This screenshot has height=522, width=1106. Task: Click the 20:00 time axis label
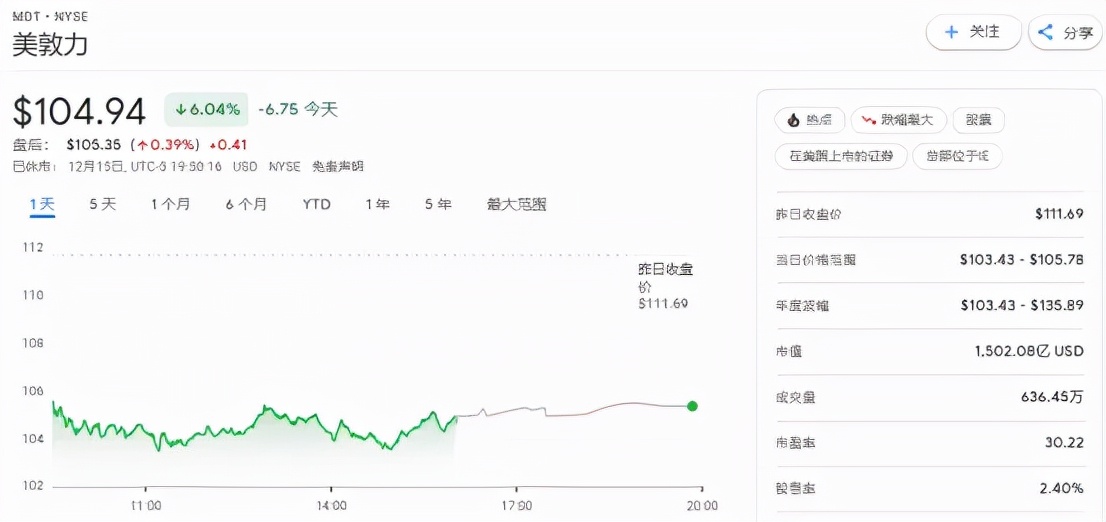pos(702,505)
